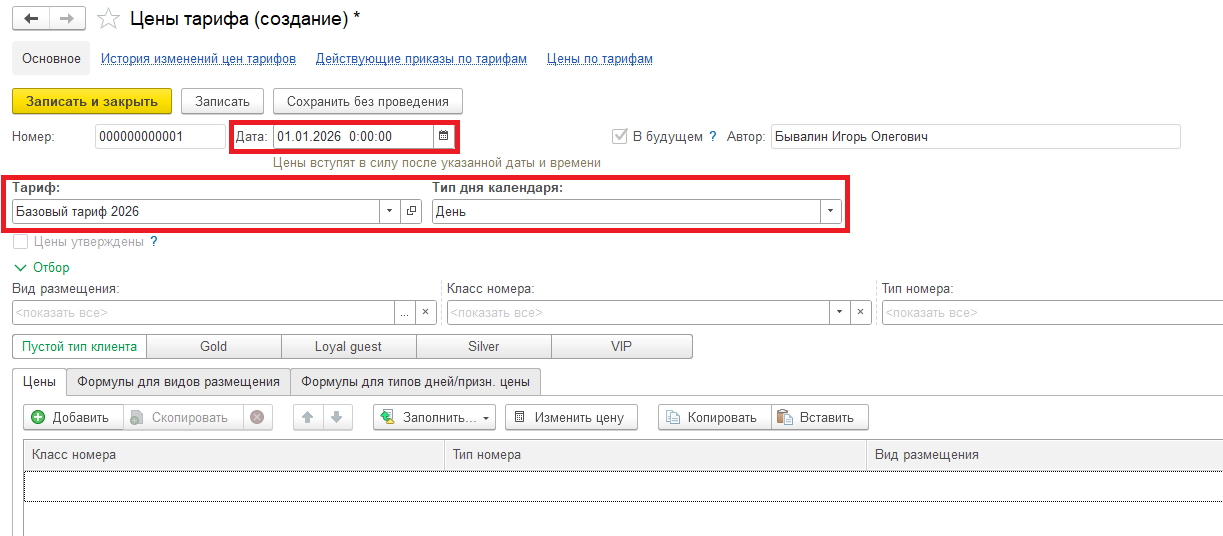Open Цены по тарифам link

[600, 59]
